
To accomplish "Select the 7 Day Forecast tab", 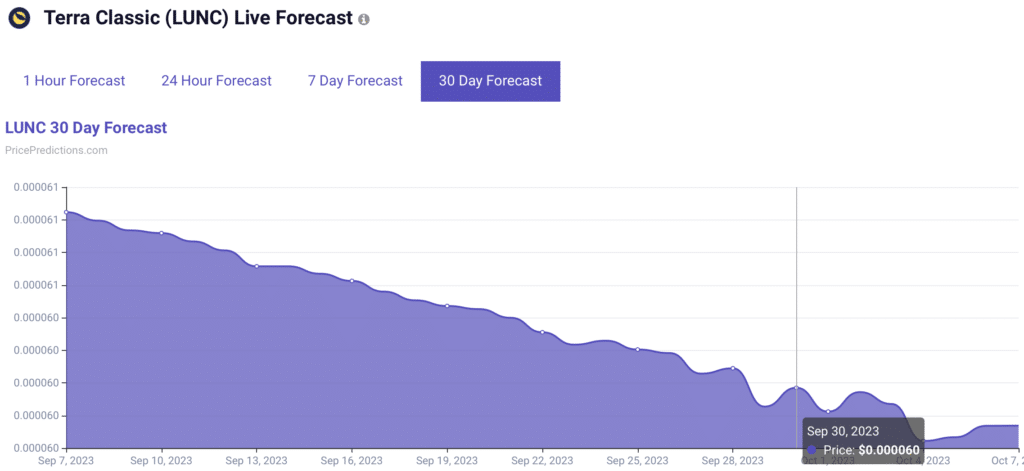I will tap(355, 81).
